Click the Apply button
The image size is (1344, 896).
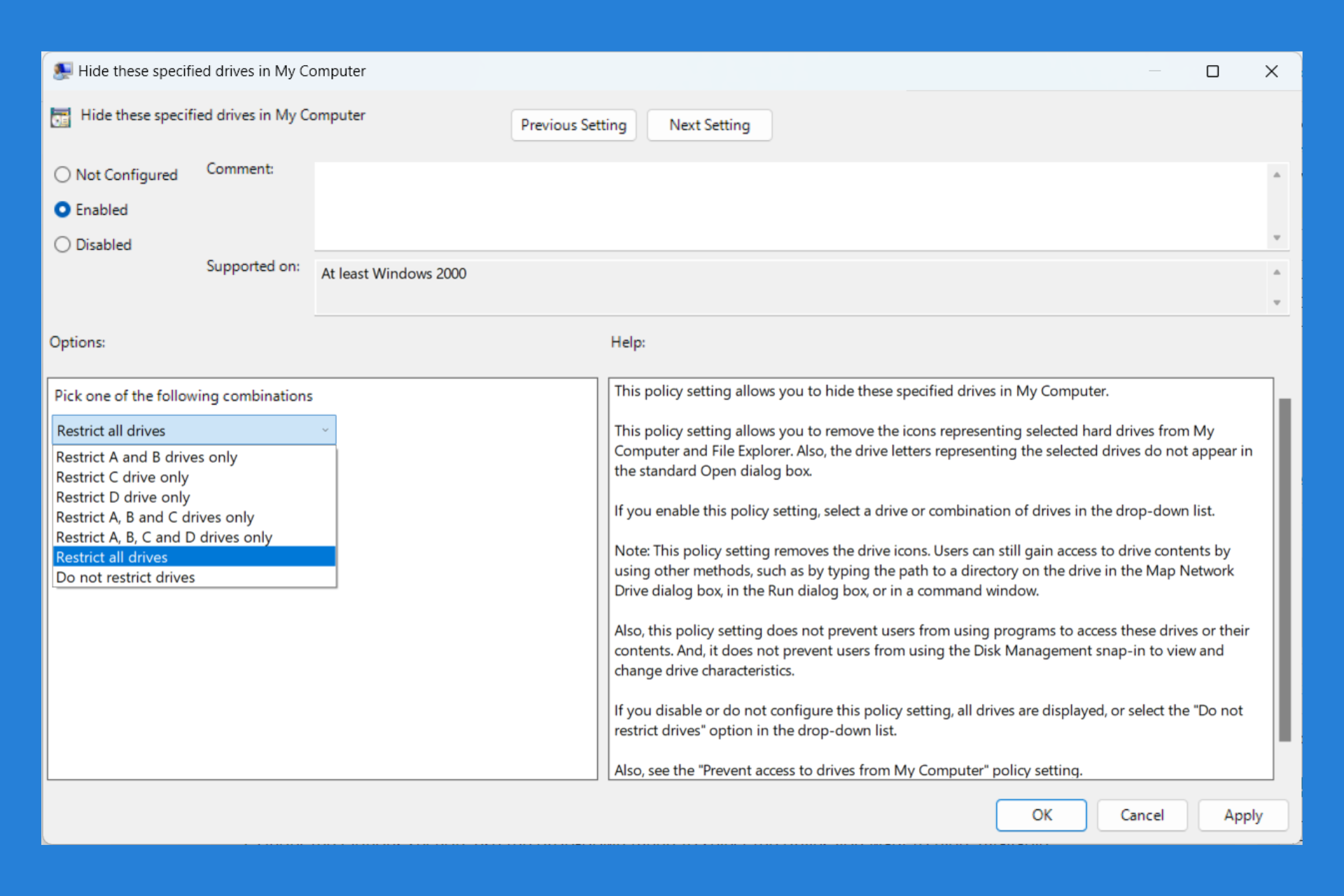(x=1242, y=815)
